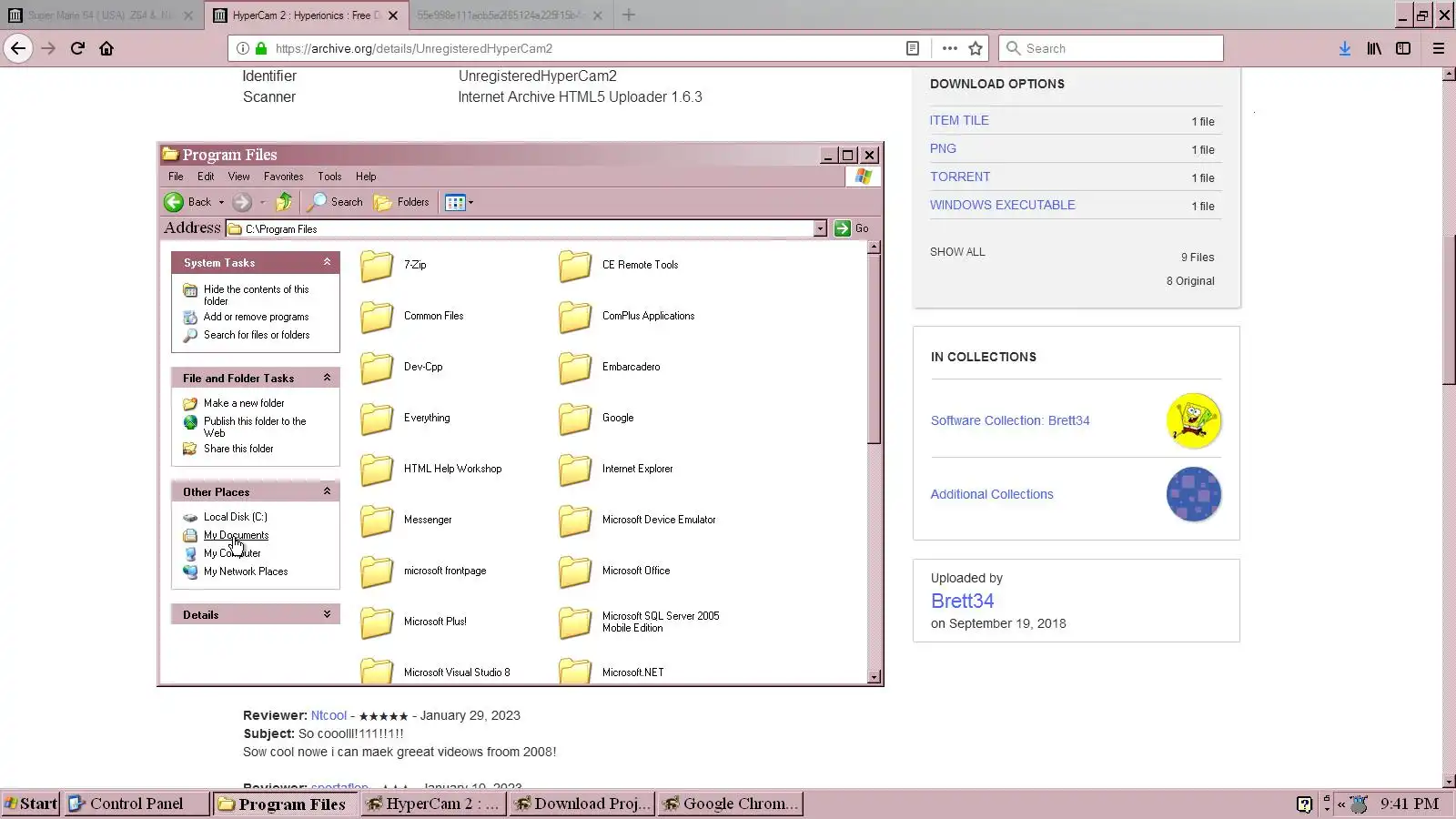This screenshot has height=819, width=1456.
Task: Show site information for archive.org
Action: pos(243,48)
